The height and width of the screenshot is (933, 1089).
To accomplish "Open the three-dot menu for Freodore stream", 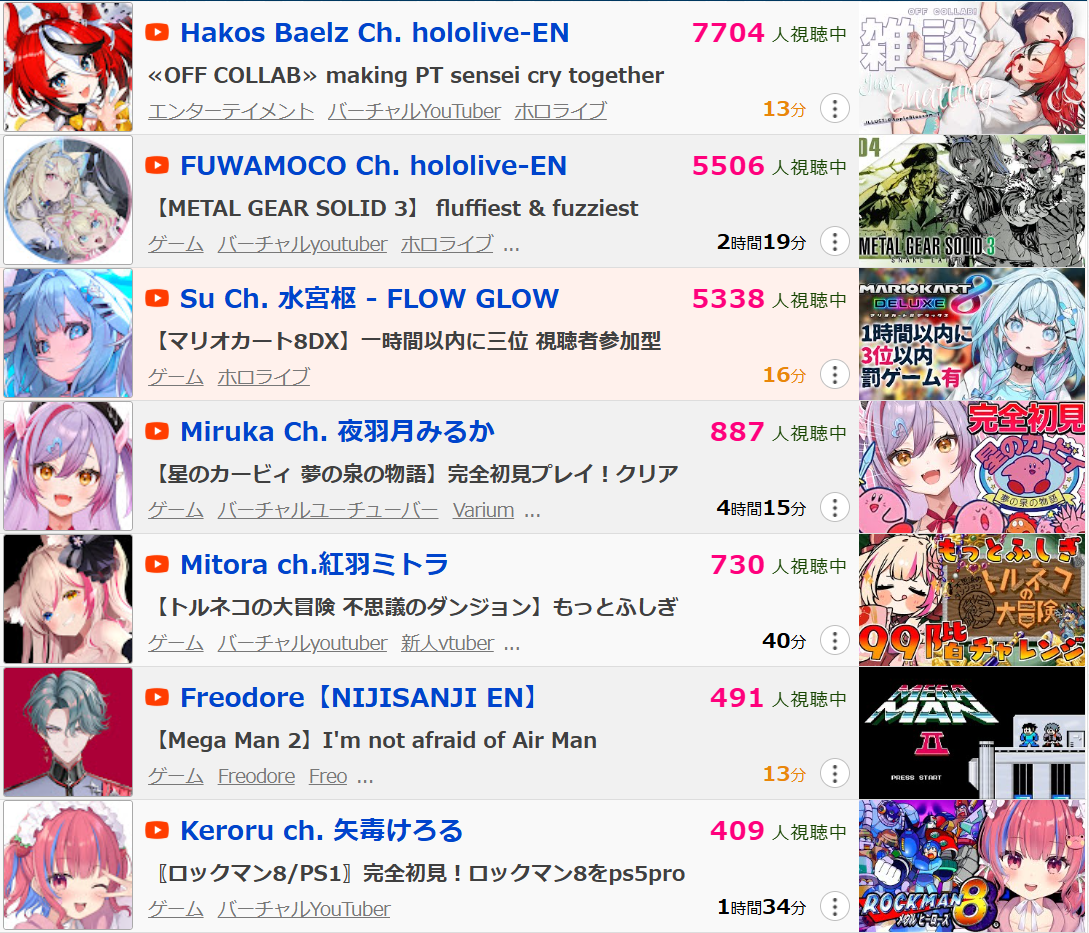I will point(835,773).
